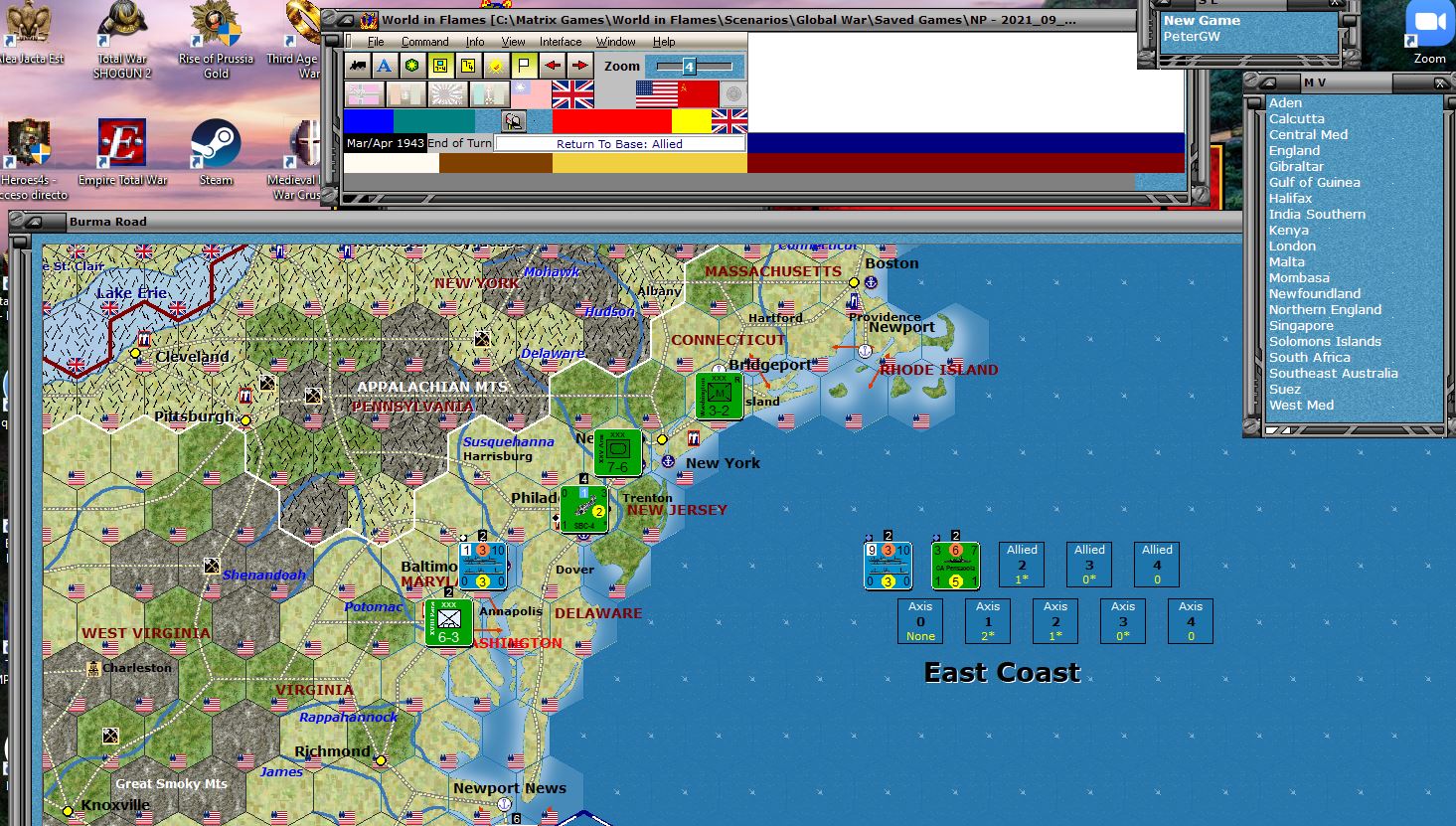
Task: Click the New York city label on map
Action: tap(723, 463)
